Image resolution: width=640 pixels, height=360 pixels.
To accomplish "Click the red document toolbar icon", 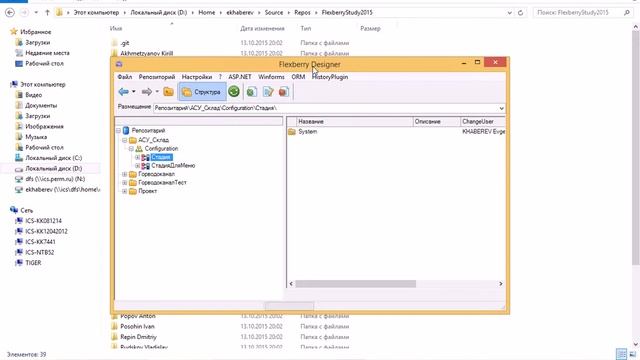I will coord(284,92).
